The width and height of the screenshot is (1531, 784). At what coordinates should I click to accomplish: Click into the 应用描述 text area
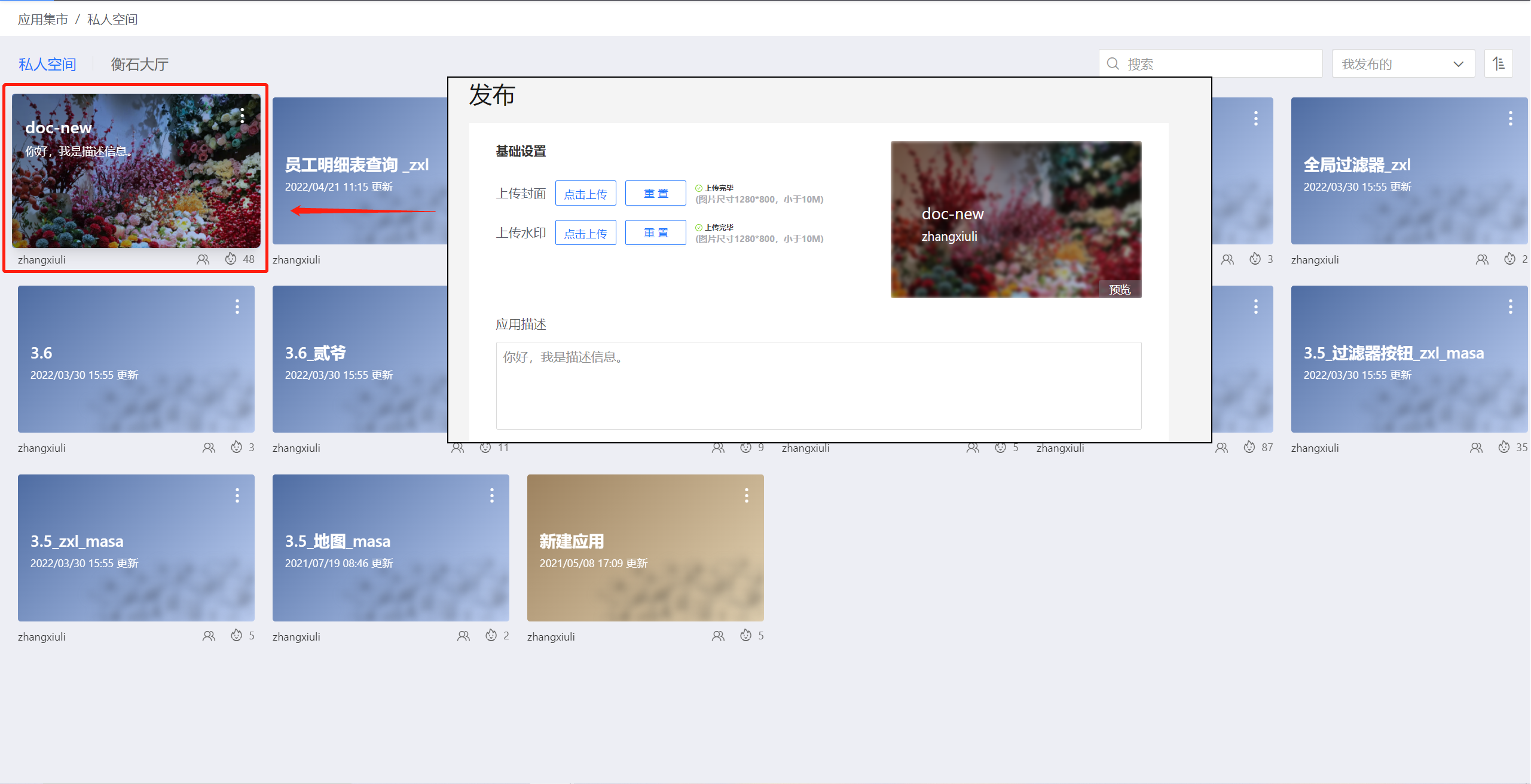[818, 385]
